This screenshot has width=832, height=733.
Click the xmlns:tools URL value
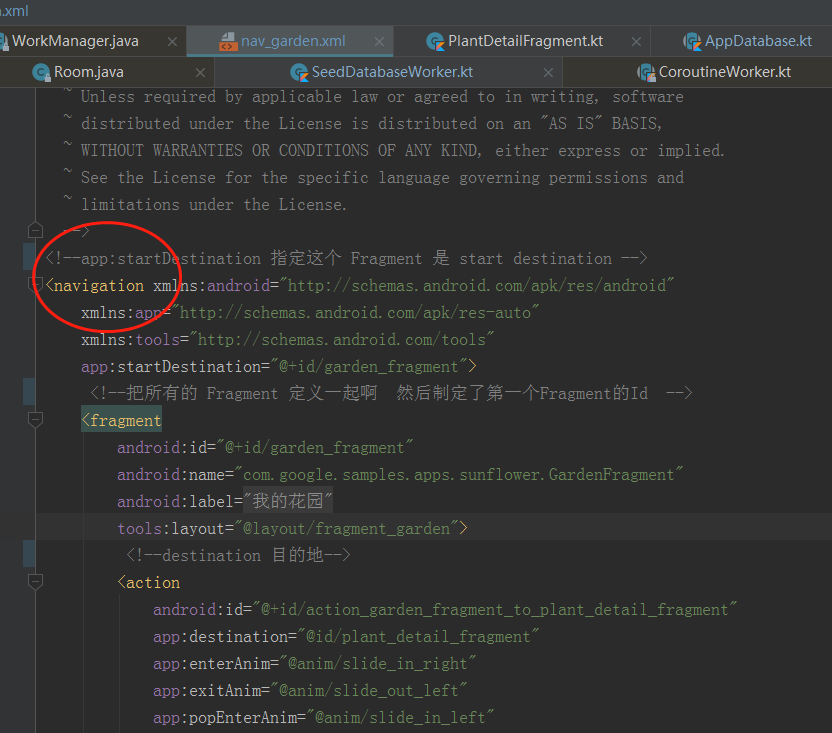342,340
